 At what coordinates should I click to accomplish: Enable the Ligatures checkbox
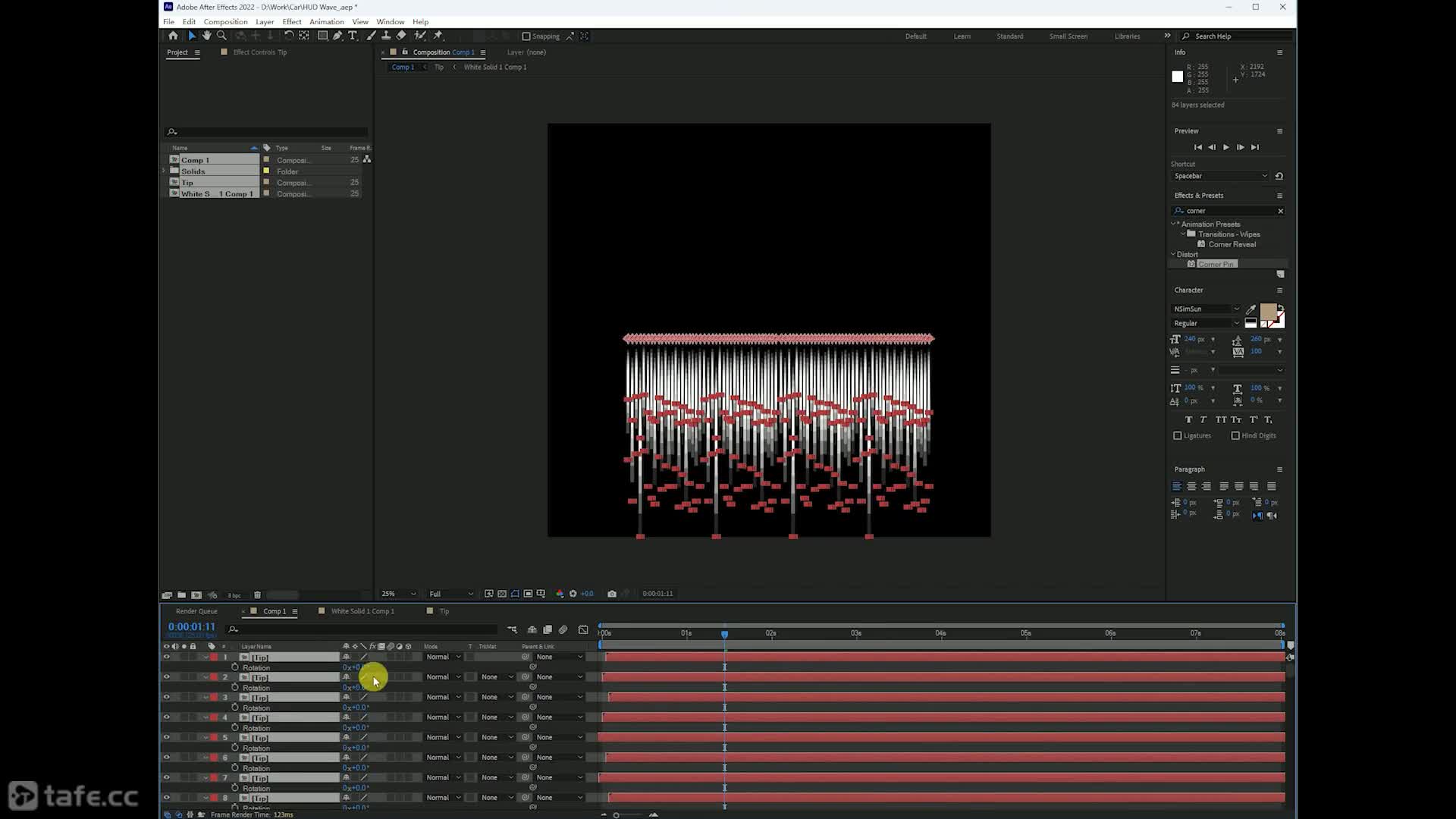point(1178,436)
